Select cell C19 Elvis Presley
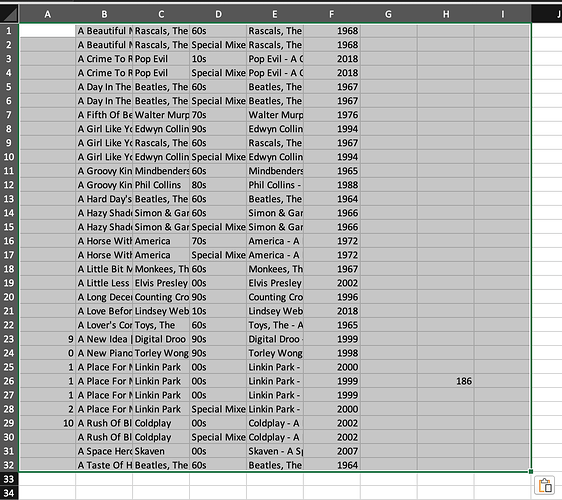562x500 pixels. 161,283
